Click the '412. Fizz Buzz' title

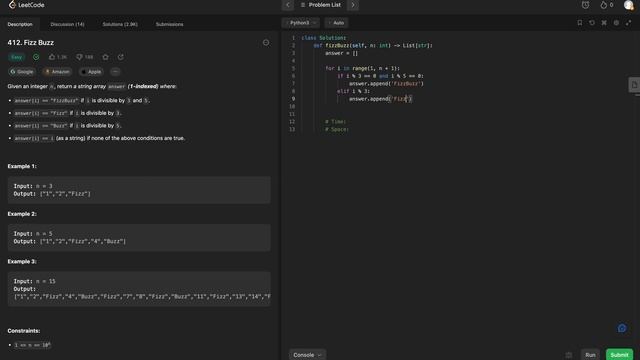(31, 42)
